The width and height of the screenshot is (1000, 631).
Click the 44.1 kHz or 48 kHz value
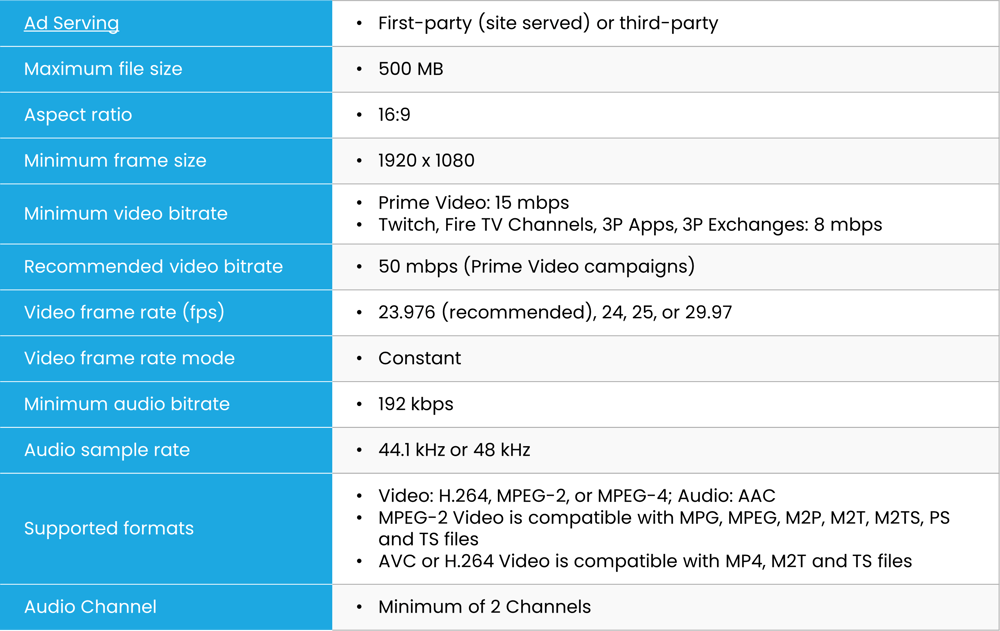click(453, 450)
